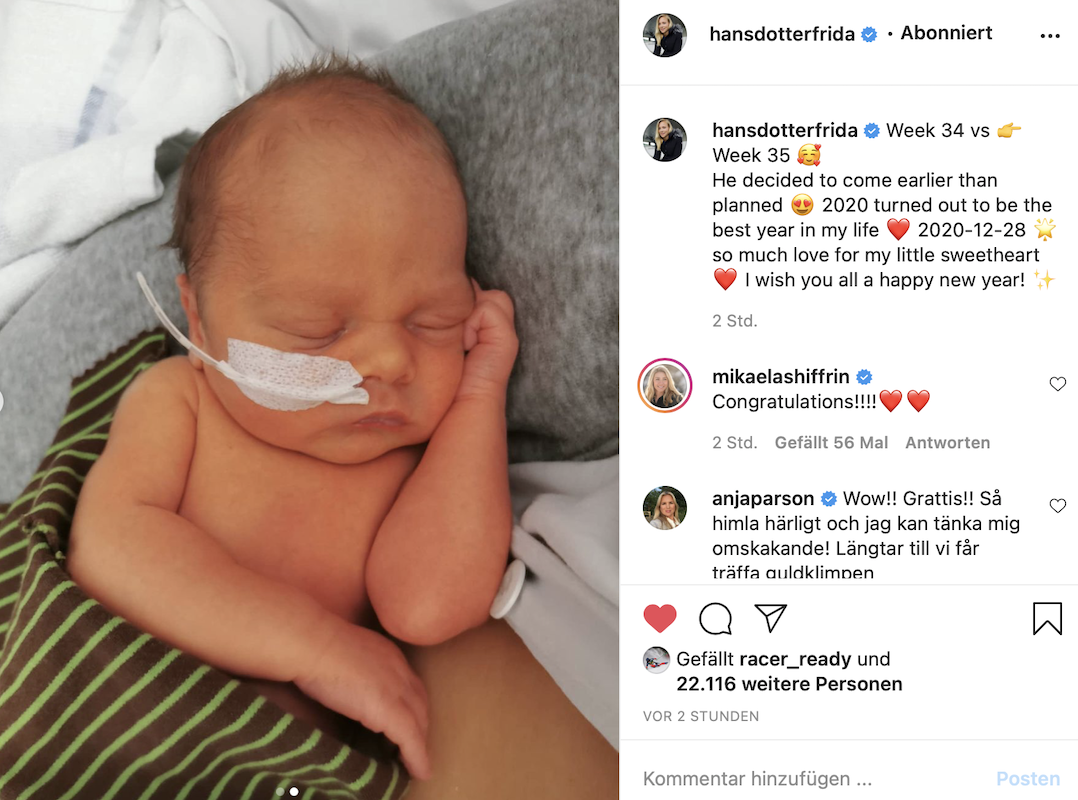The height and width of the screenshot is (800, 1078).
Task: Open mikaelashiffrin's story avatar
Action: 665,386
